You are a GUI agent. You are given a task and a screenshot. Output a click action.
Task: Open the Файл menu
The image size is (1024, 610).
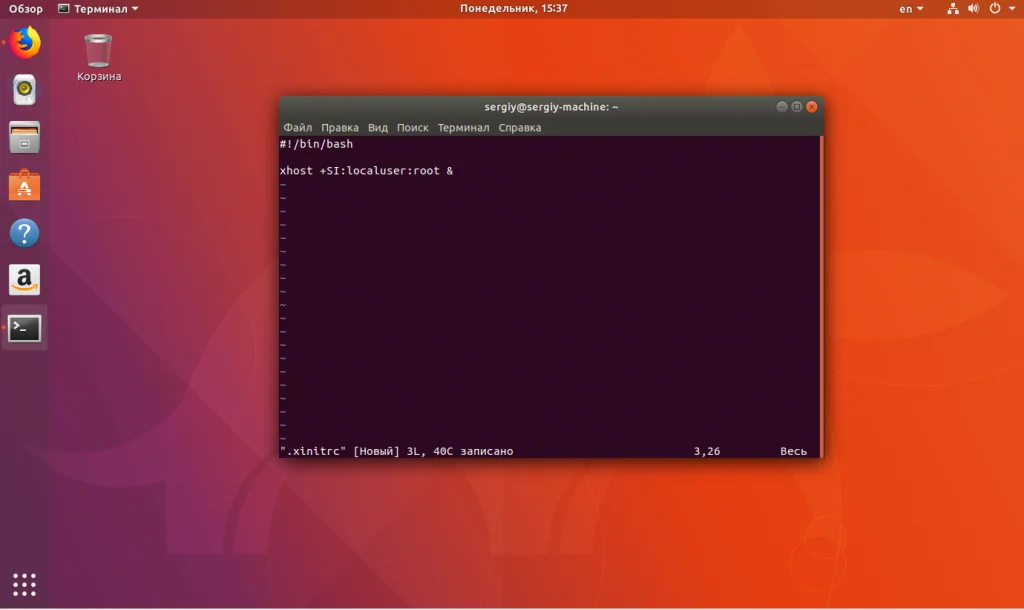coord(297,128)
